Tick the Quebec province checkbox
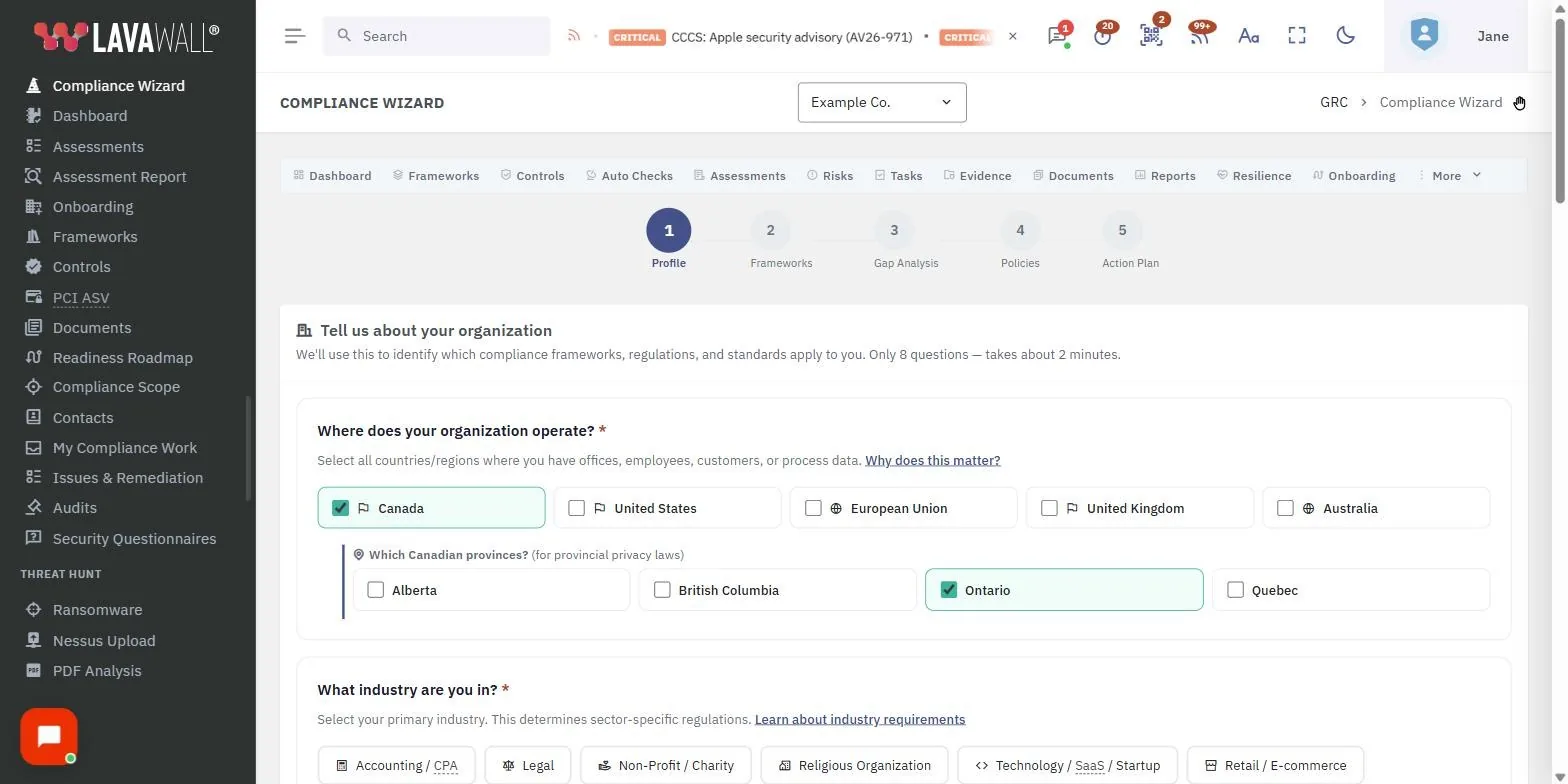Screen dimensions: 1568x784 pos(1235,590)
